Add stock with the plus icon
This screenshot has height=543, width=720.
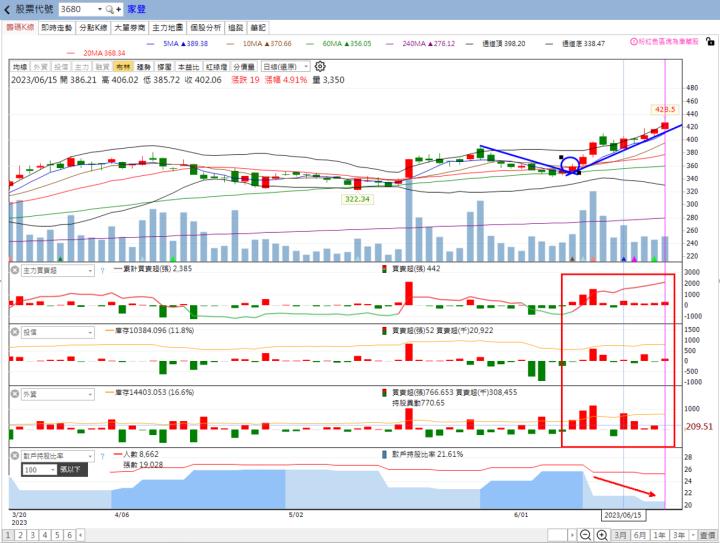click(x=118, y=9)
